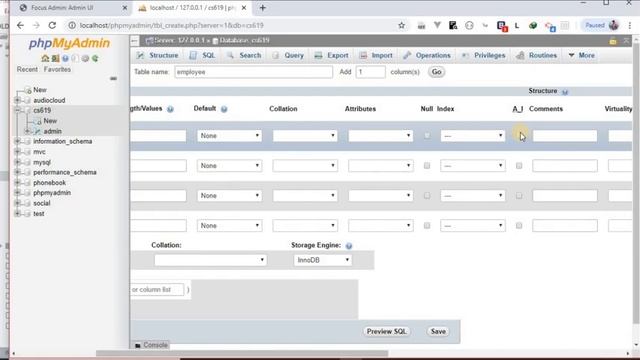The width and height of the screenshot is (640, 360).
Task: Toggle the A_I checkbox in first column row
Action: tap(519, 136)
